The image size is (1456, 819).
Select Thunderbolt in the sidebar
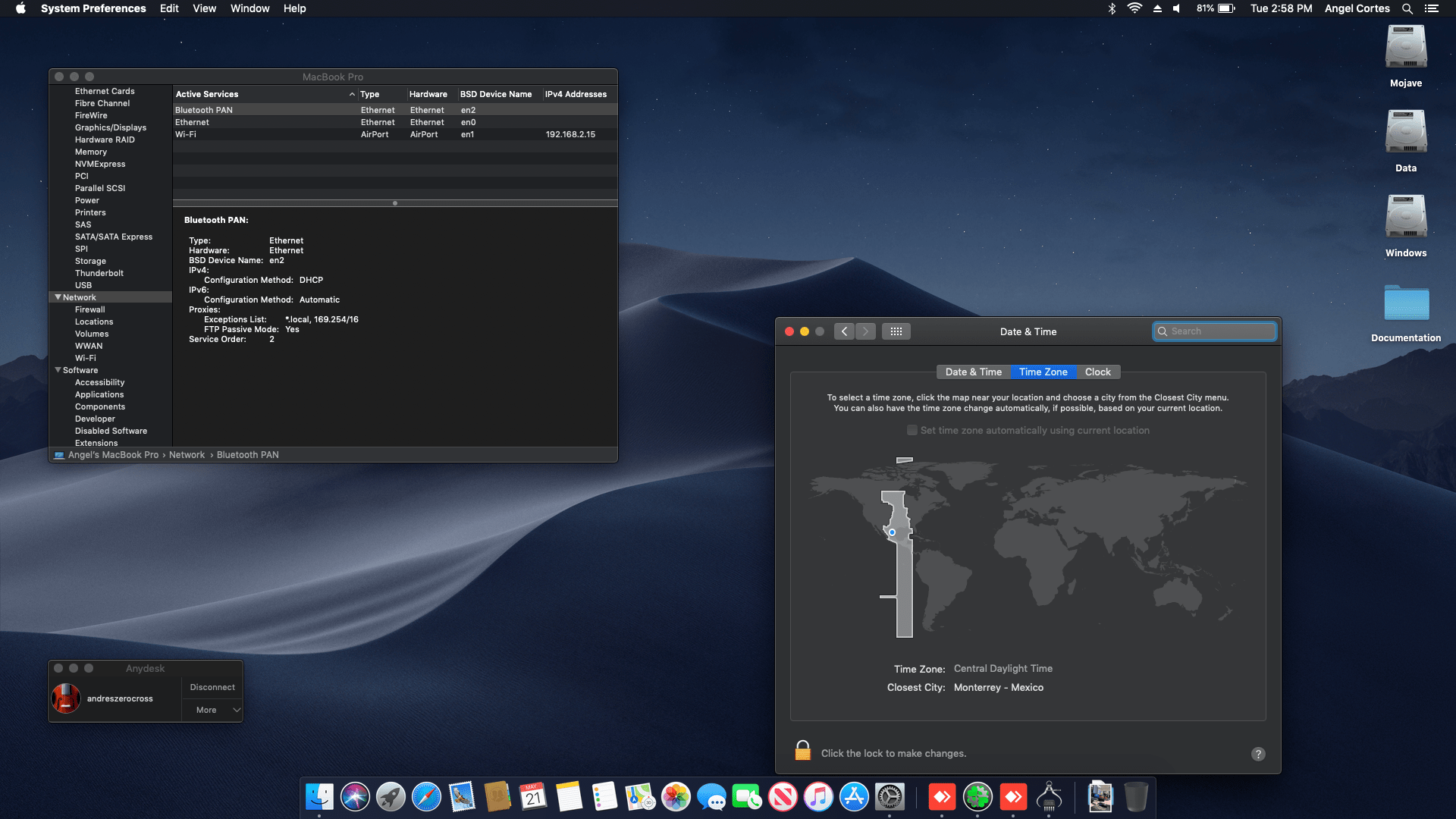click(x=99, y=273)
